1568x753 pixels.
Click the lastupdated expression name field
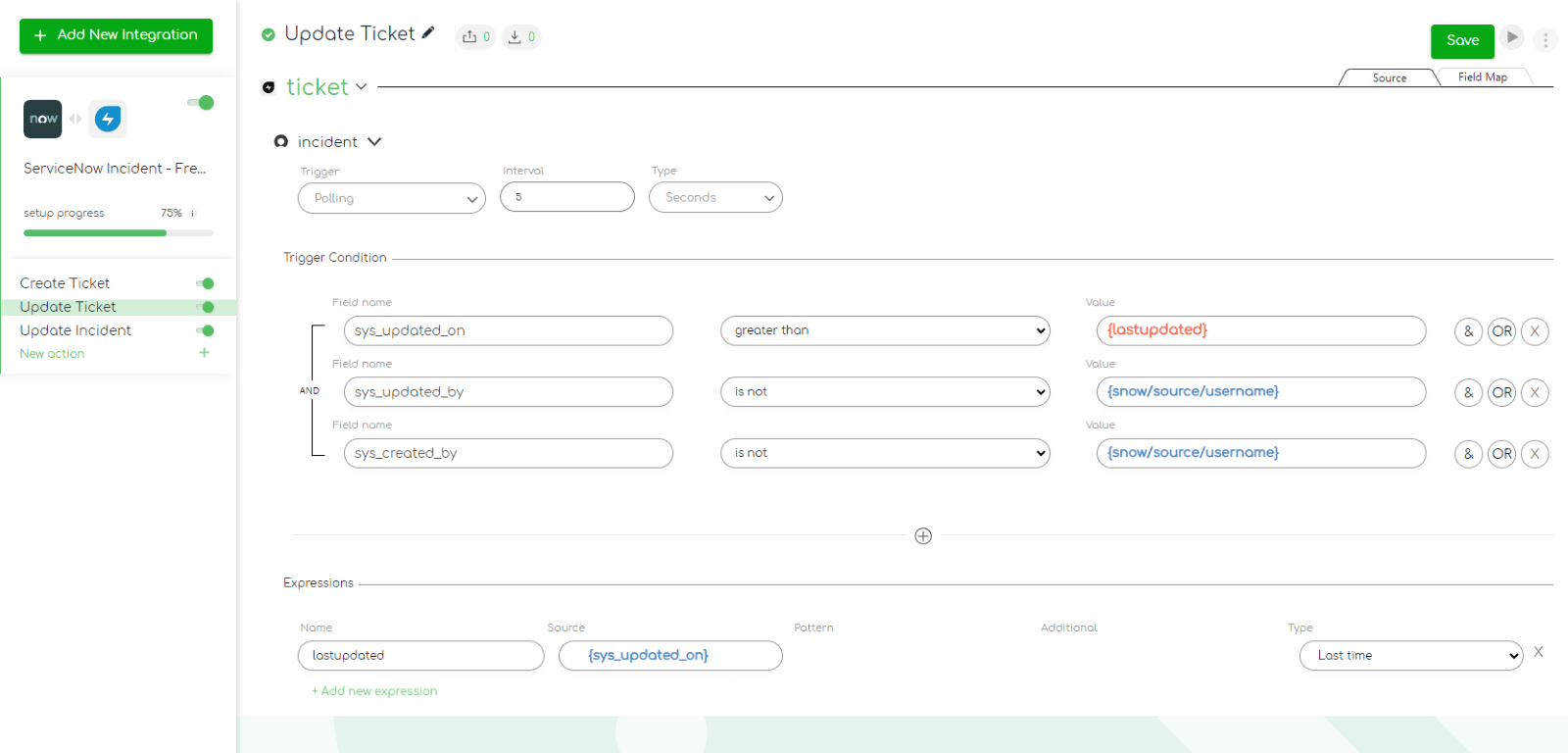(x=420, y=656)
